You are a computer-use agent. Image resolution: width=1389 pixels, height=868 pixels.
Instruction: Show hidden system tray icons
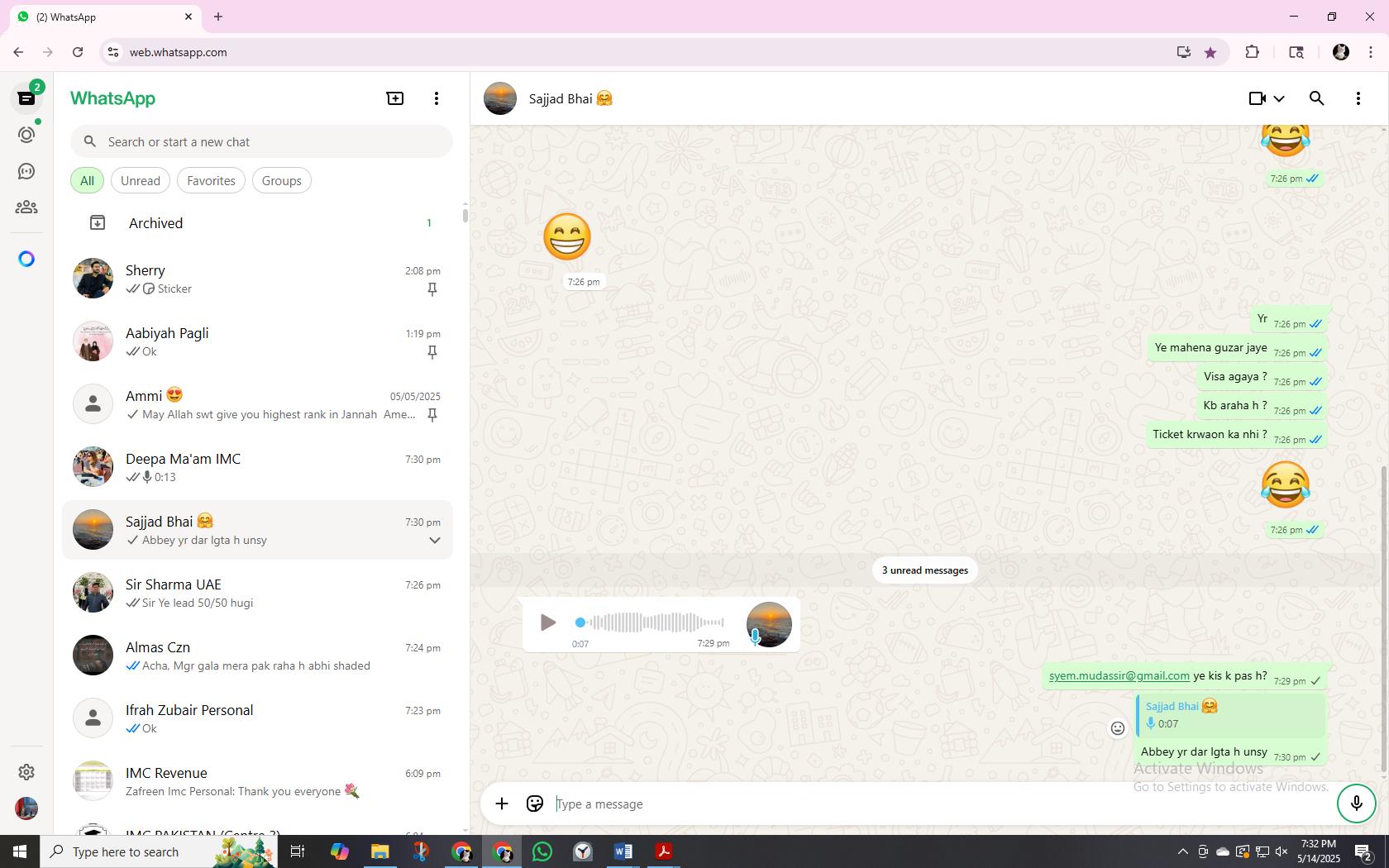1182,851
